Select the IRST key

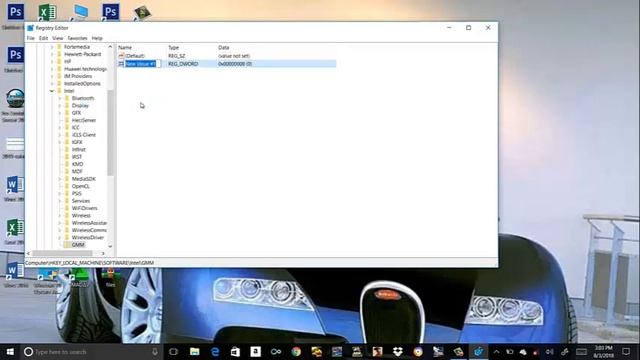tap(77, 157)
